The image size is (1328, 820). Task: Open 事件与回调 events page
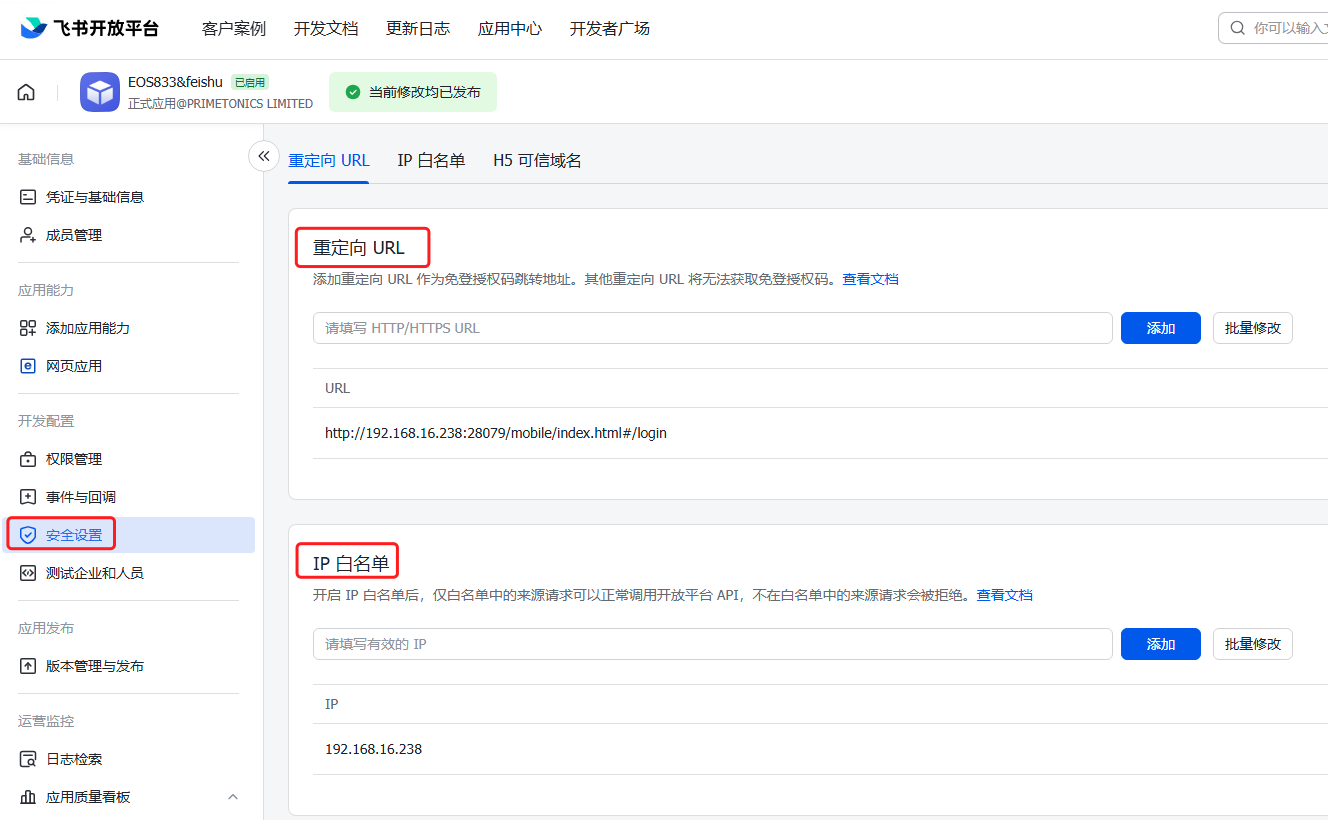(80, 497)
